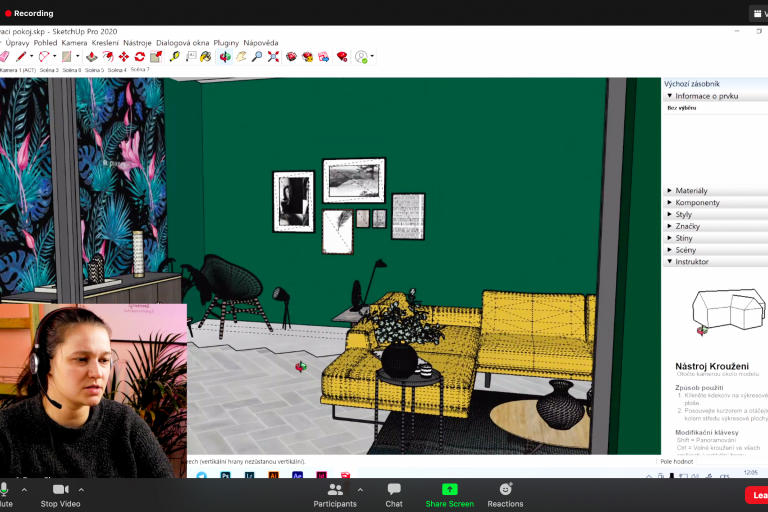The width and height of the screenshot is (768, 512).
Task: Toggle the Mute microphone button
Action: pyautogui.click(x=5, y=494)
